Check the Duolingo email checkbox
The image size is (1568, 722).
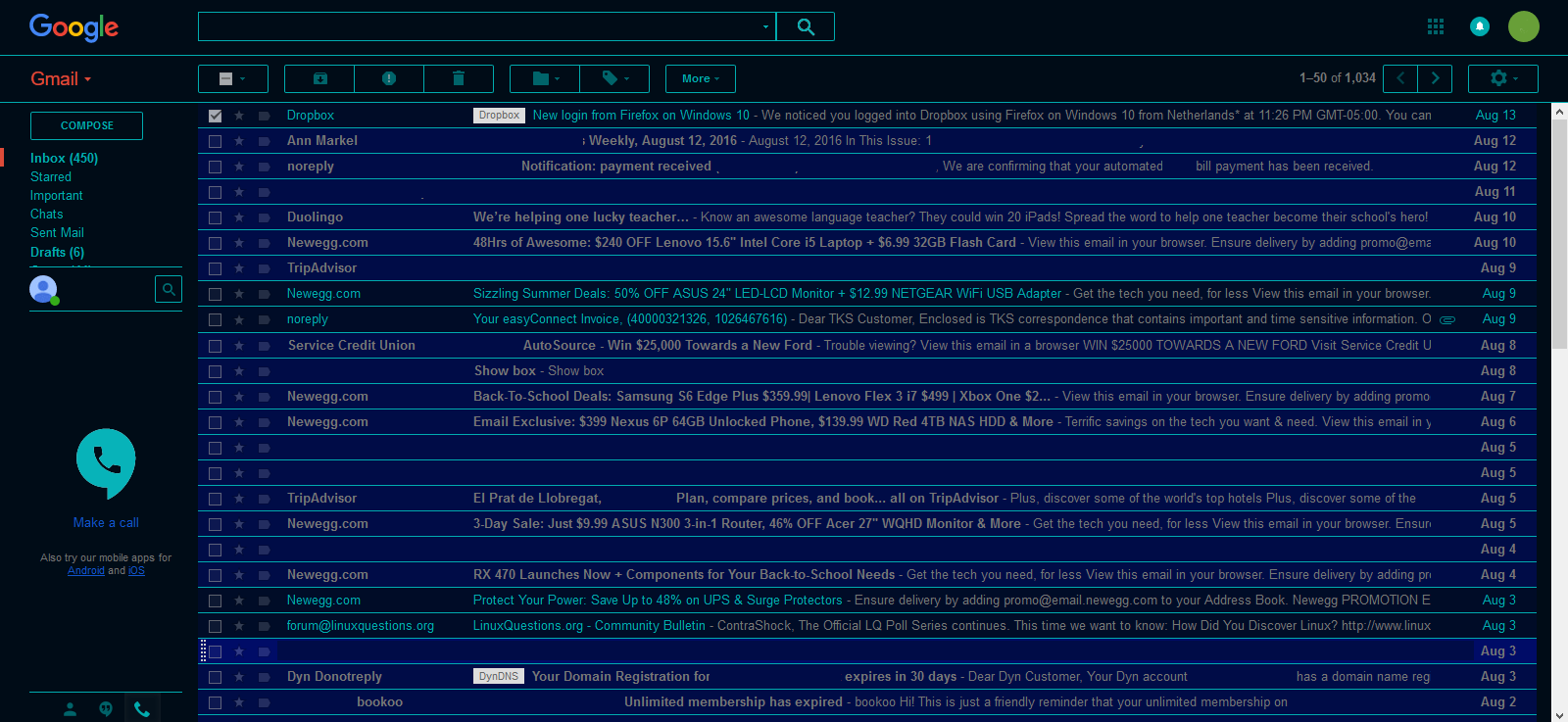[x=215, y=217]
